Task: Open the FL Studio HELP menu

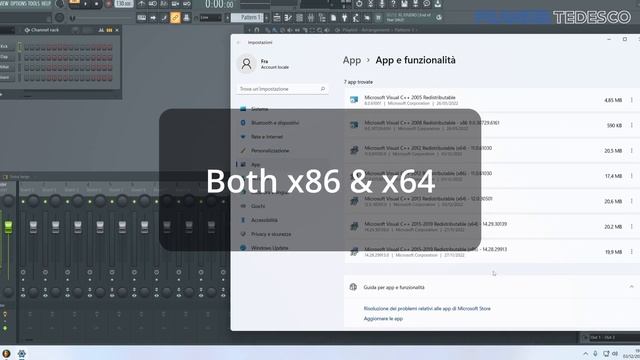Action: (47, 4)
